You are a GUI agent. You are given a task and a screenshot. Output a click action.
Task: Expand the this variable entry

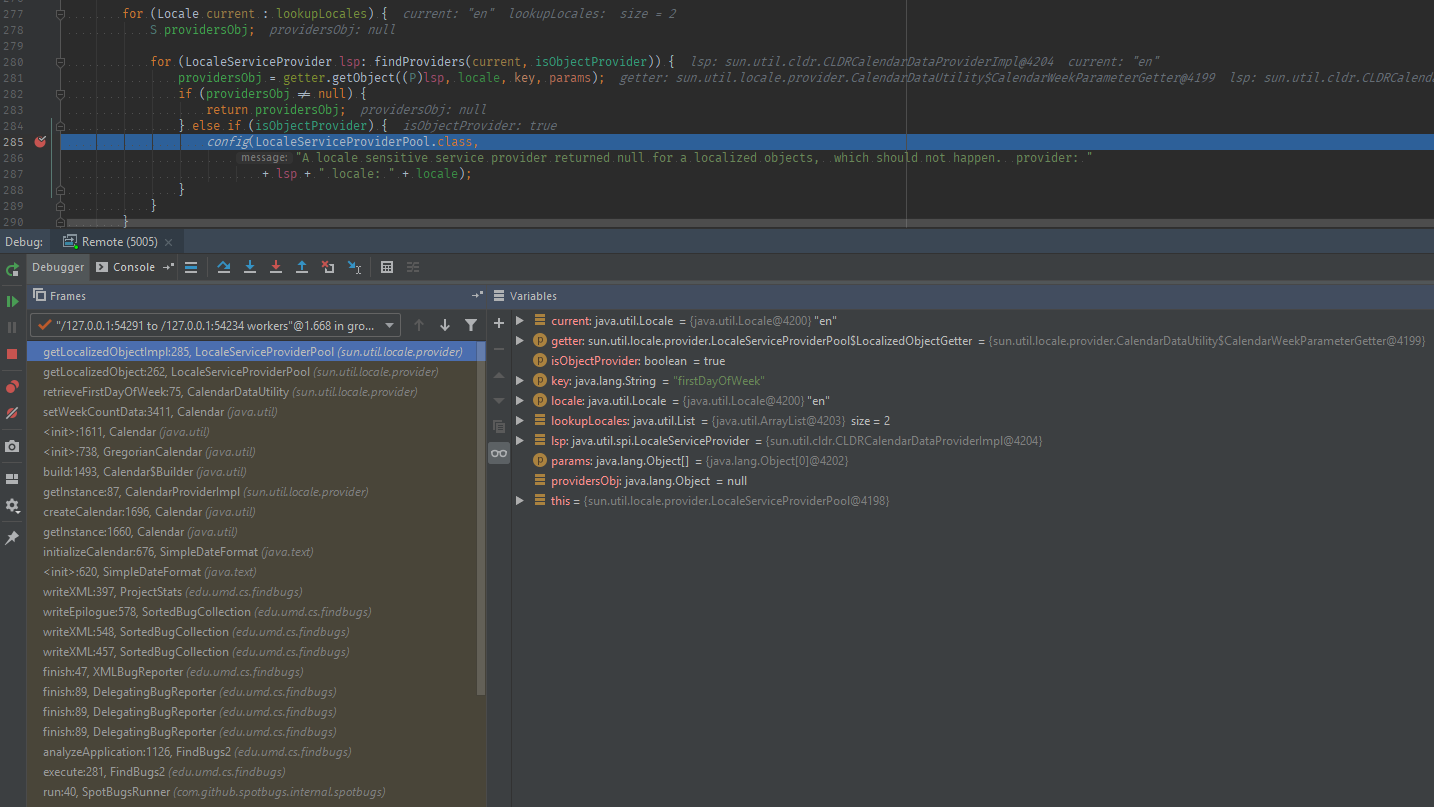point(519,500)
